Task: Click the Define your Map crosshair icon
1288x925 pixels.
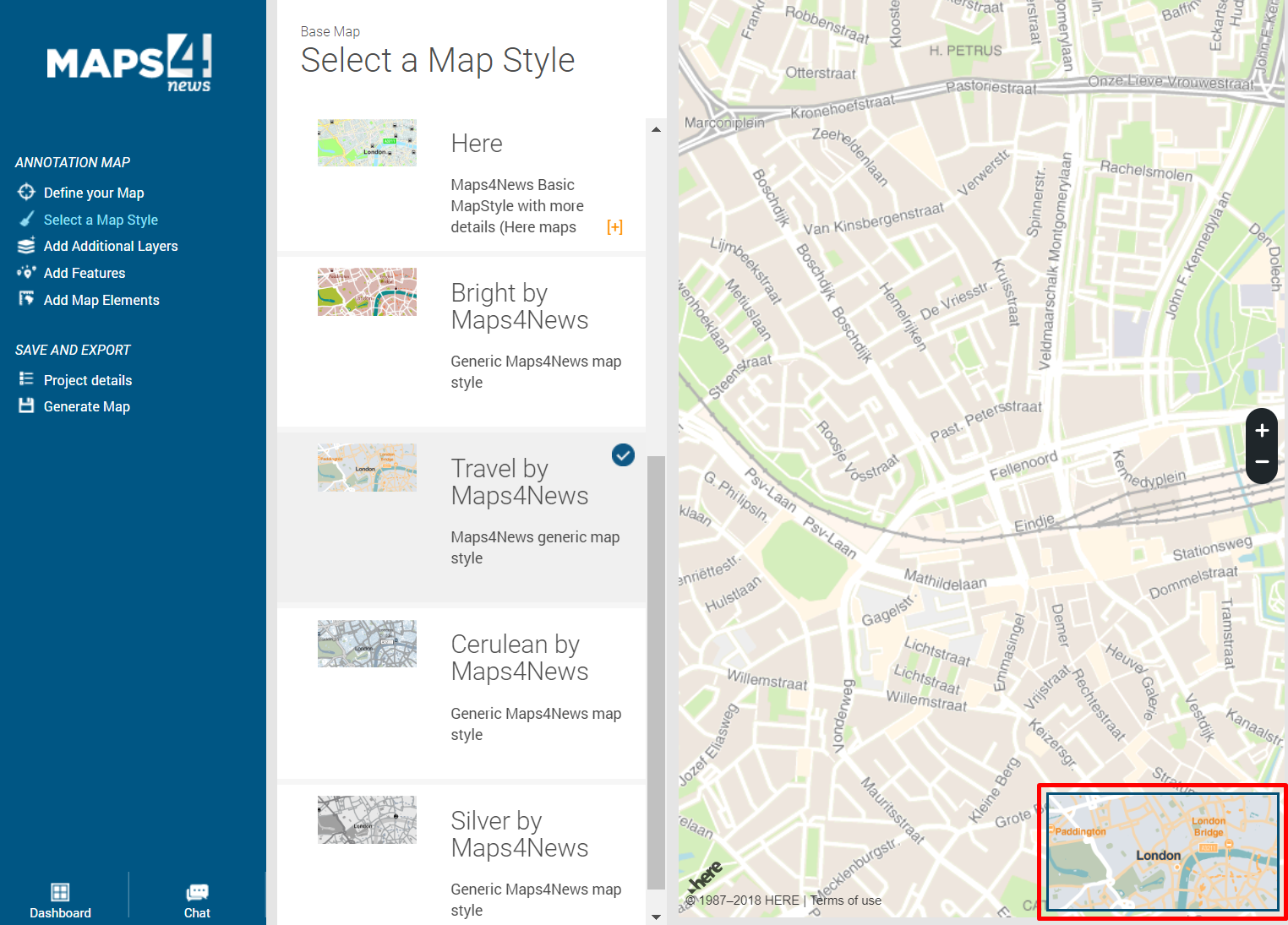Action: tap(26, 192)
